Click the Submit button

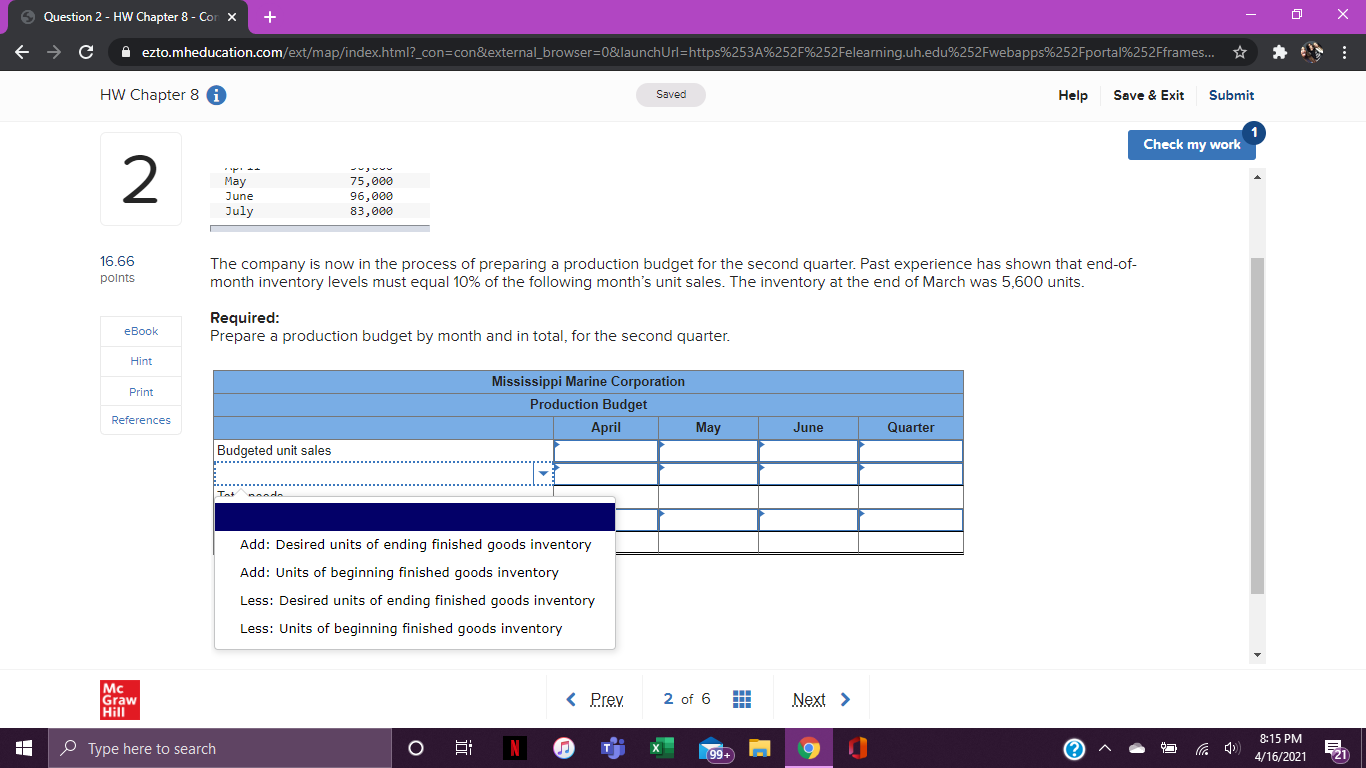coord(1231,95)
